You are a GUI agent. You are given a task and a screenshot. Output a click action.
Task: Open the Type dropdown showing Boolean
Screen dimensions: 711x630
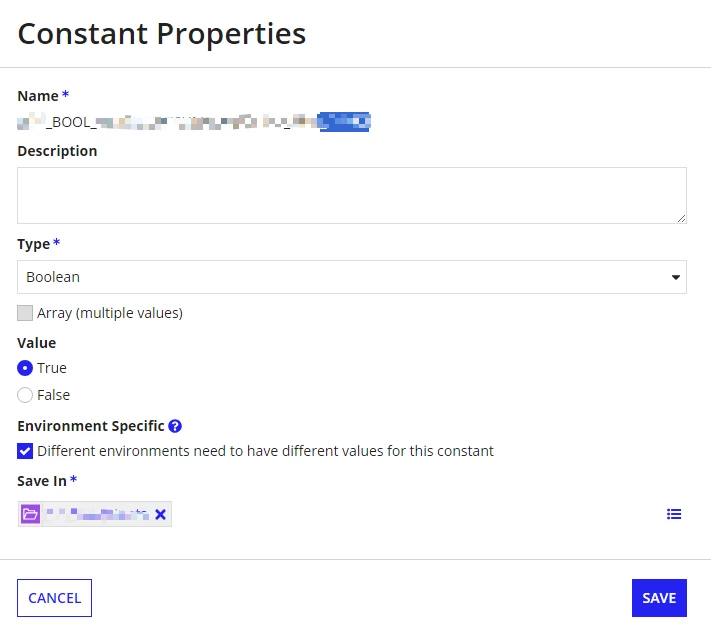pyautogui.click(x=352, y=277)
